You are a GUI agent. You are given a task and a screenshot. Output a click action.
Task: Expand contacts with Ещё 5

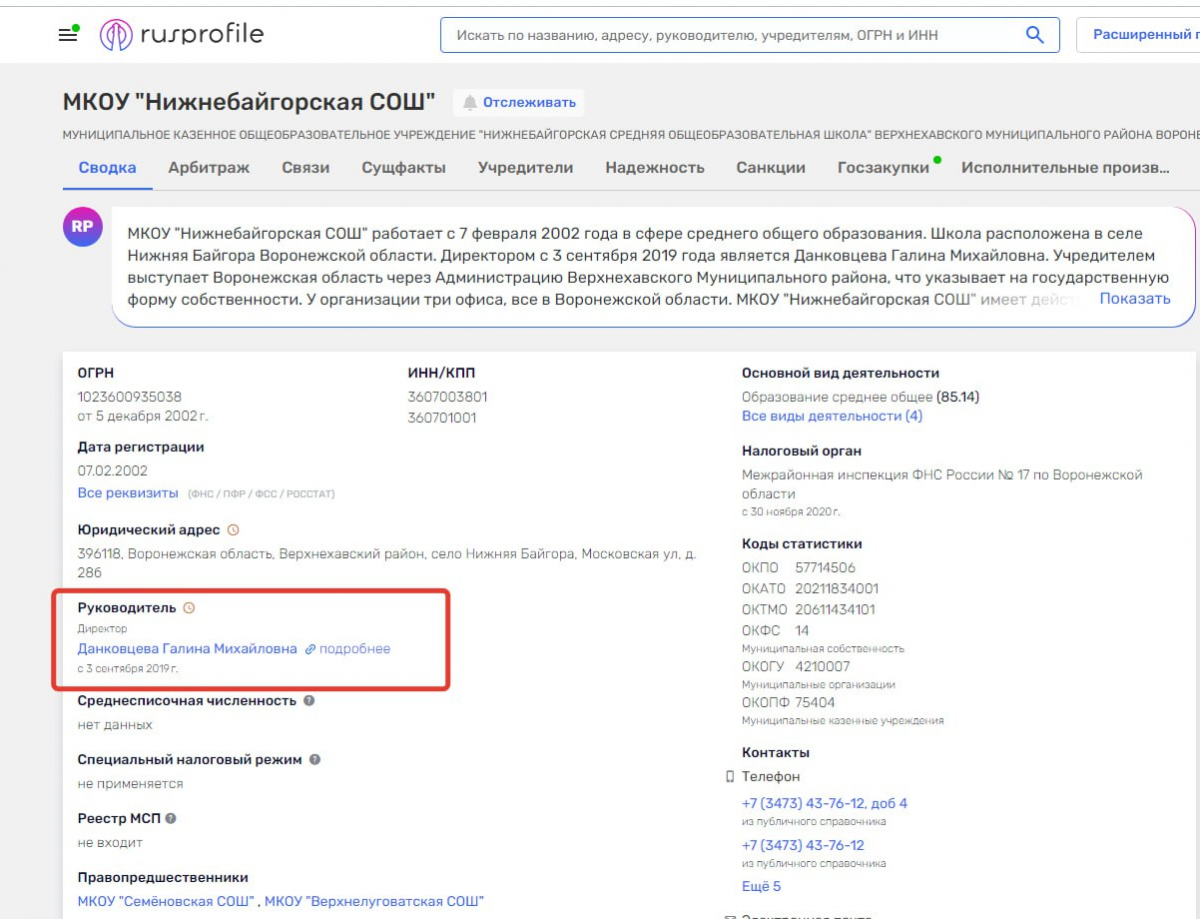tap(762, 886)
